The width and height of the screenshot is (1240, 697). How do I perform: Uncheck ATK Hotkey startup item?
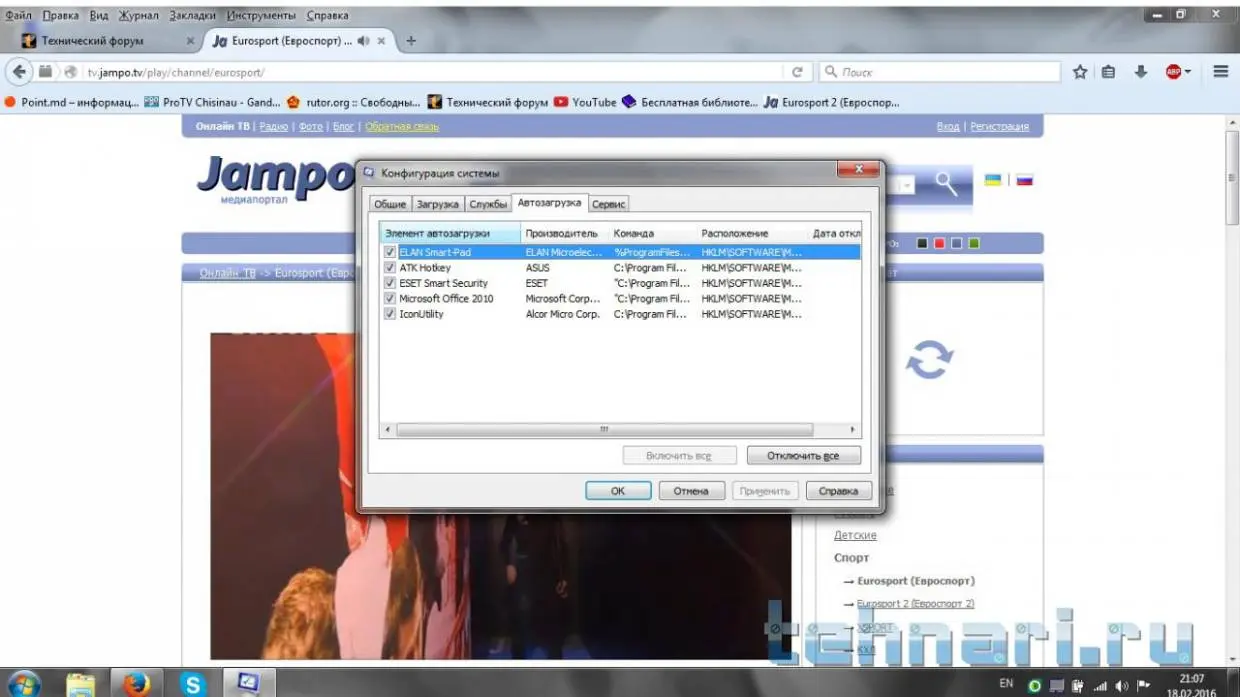(x=390, y=268)
